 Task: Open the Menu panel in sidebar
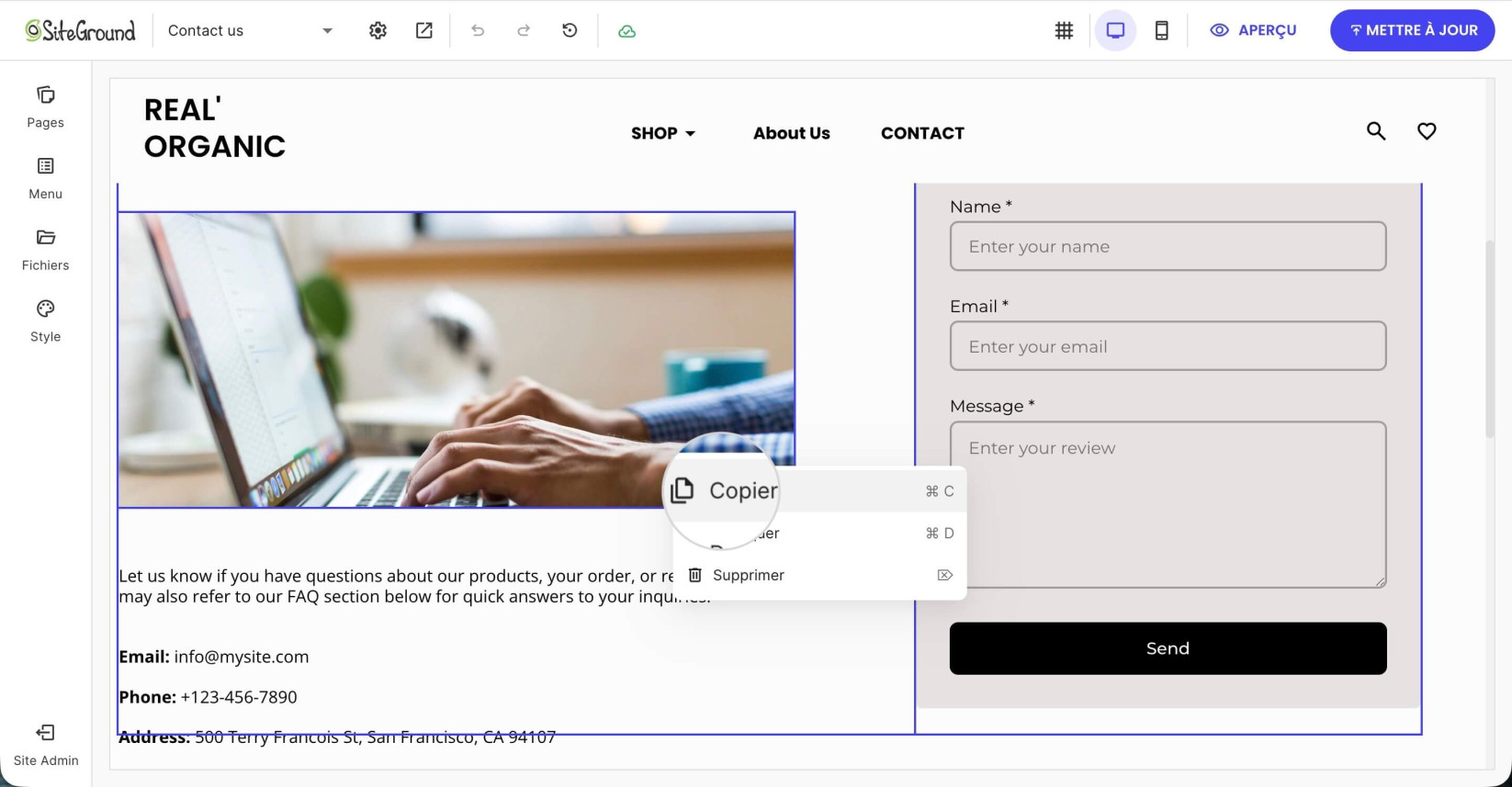[45, 179]
